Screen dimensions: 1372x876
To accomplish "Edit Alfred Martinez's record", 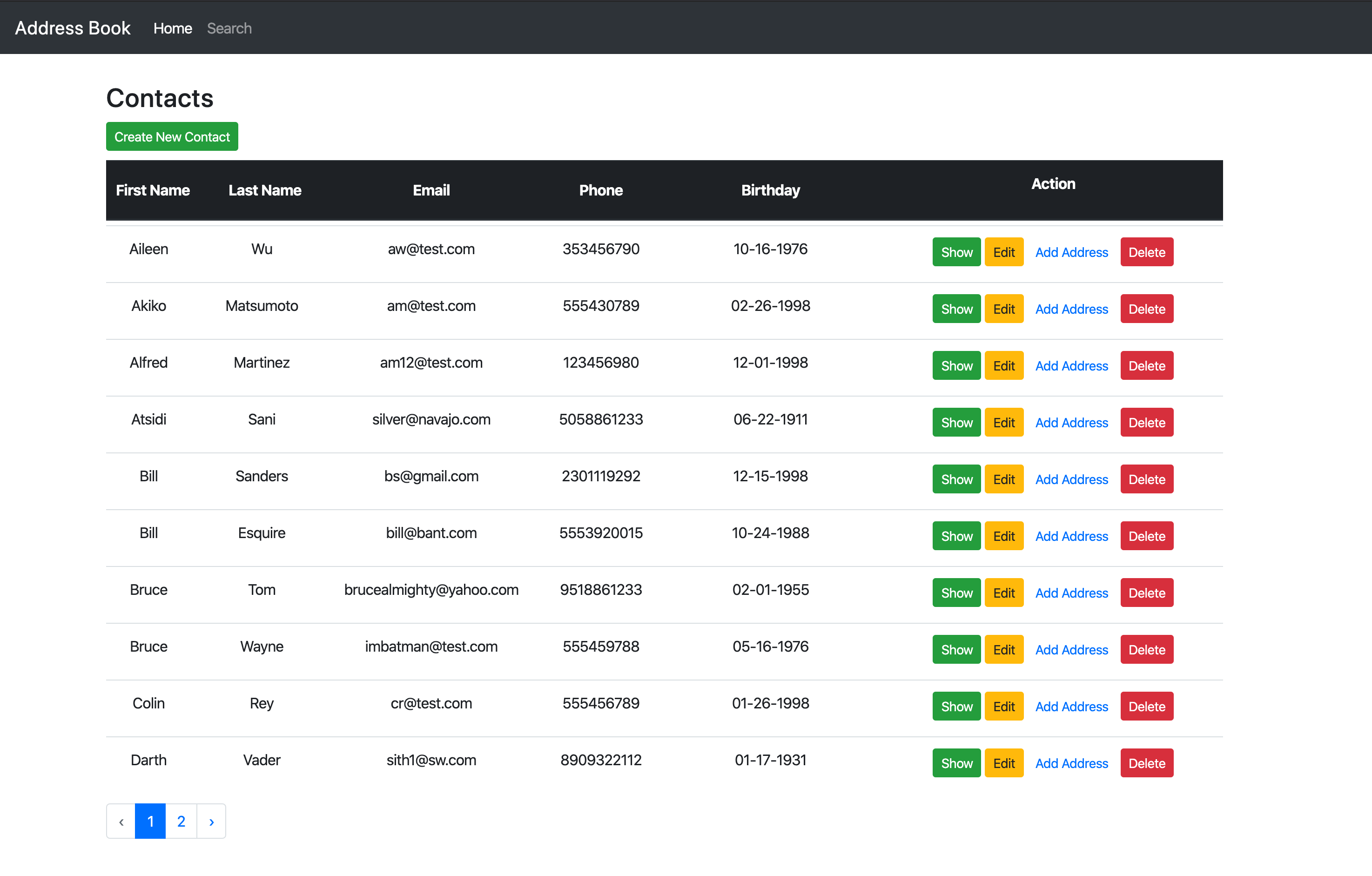I will coord(1004,365).
